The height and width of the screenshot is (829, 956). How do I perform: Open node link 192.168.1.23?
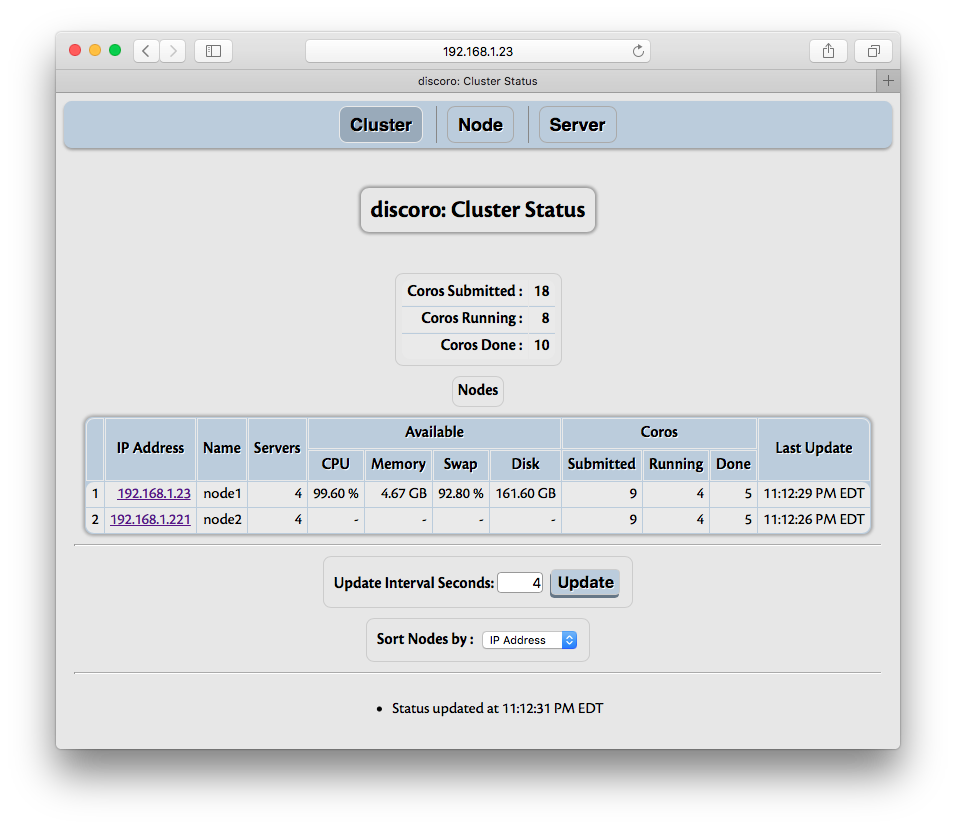pos(154,493)
